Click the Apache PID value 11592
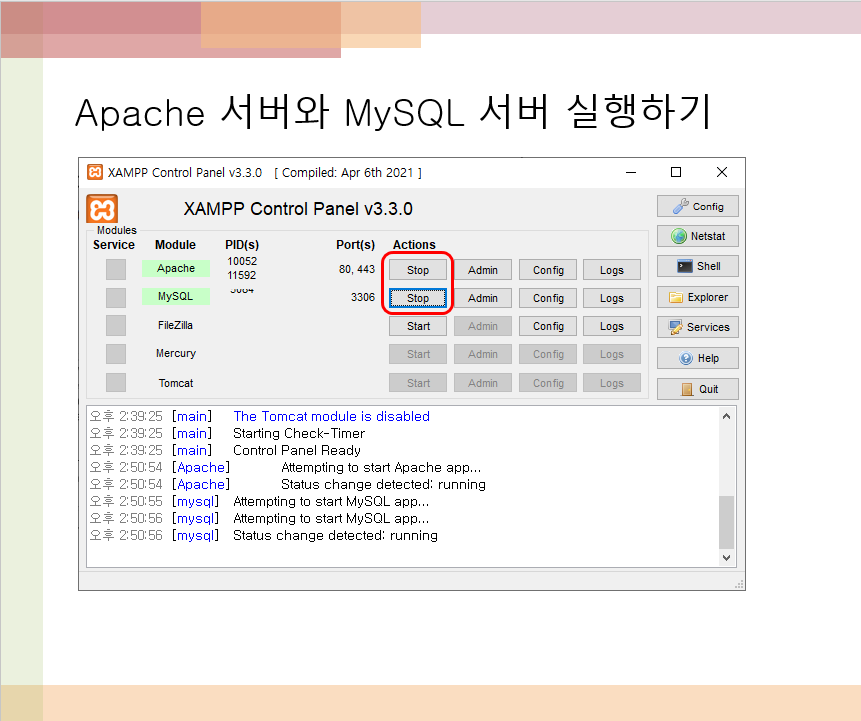This screenshot has height=721, width=861. pos(242,275)
